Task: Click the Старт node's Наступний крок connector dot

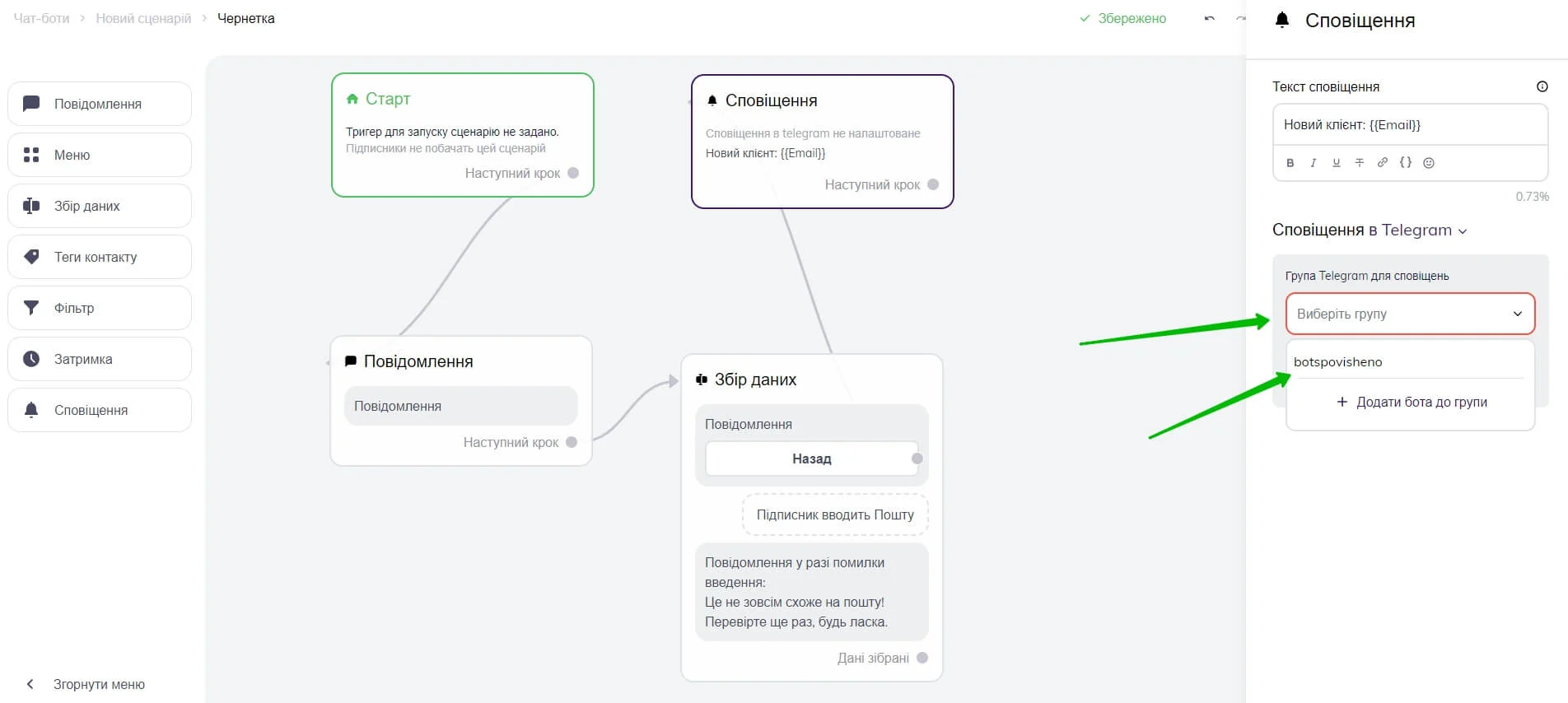Action: (x=573, y=173)
